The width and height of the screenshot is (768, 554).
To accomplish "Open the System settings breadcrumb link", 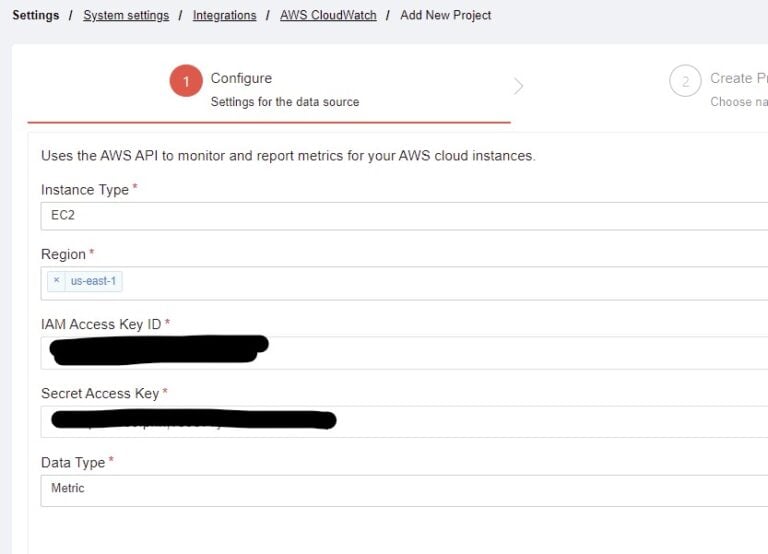I will tap(126, 15).
